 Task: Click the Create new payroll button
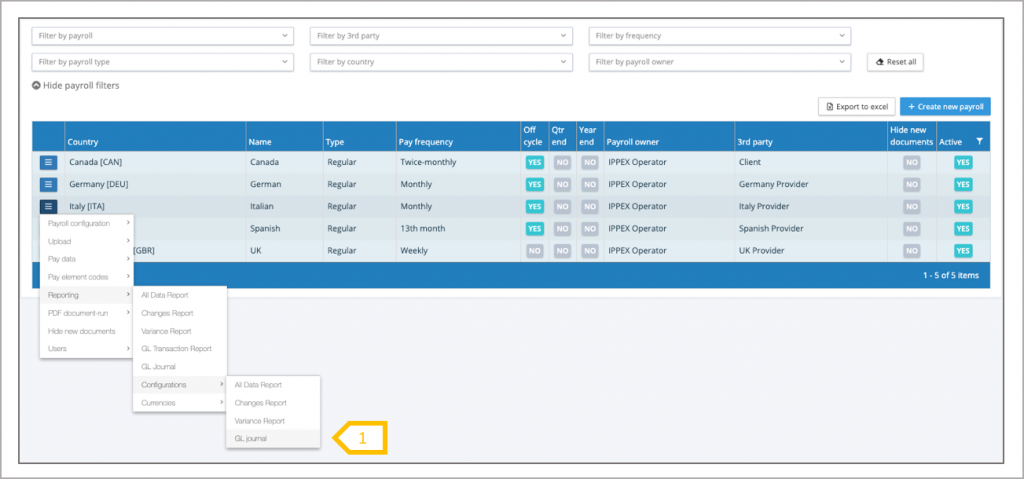point(945,106)
